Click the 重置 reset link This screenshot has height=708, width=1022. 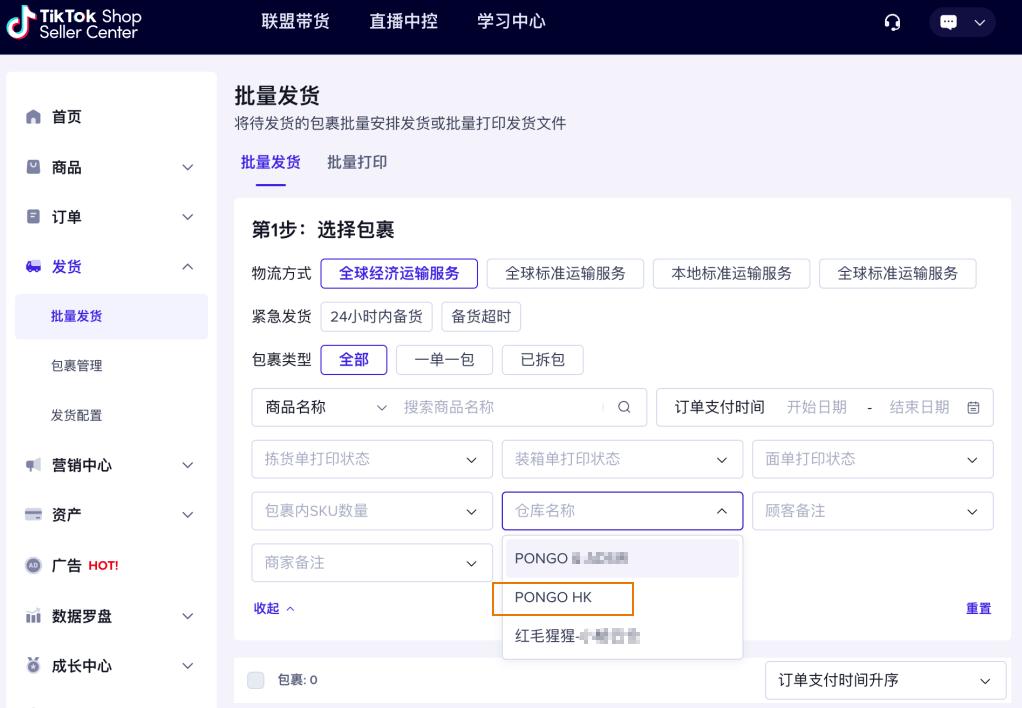pyautogui.click(x=980, y=608)
